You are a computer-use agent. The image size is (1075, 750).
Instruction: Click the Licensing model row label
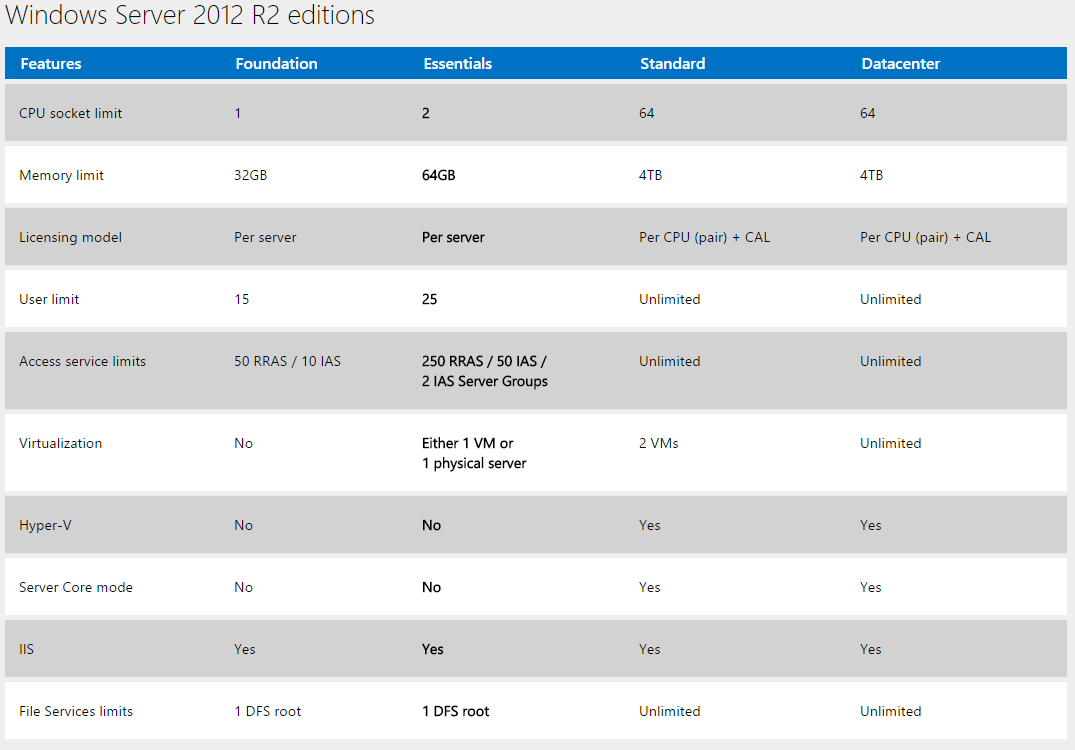point(70,237)
